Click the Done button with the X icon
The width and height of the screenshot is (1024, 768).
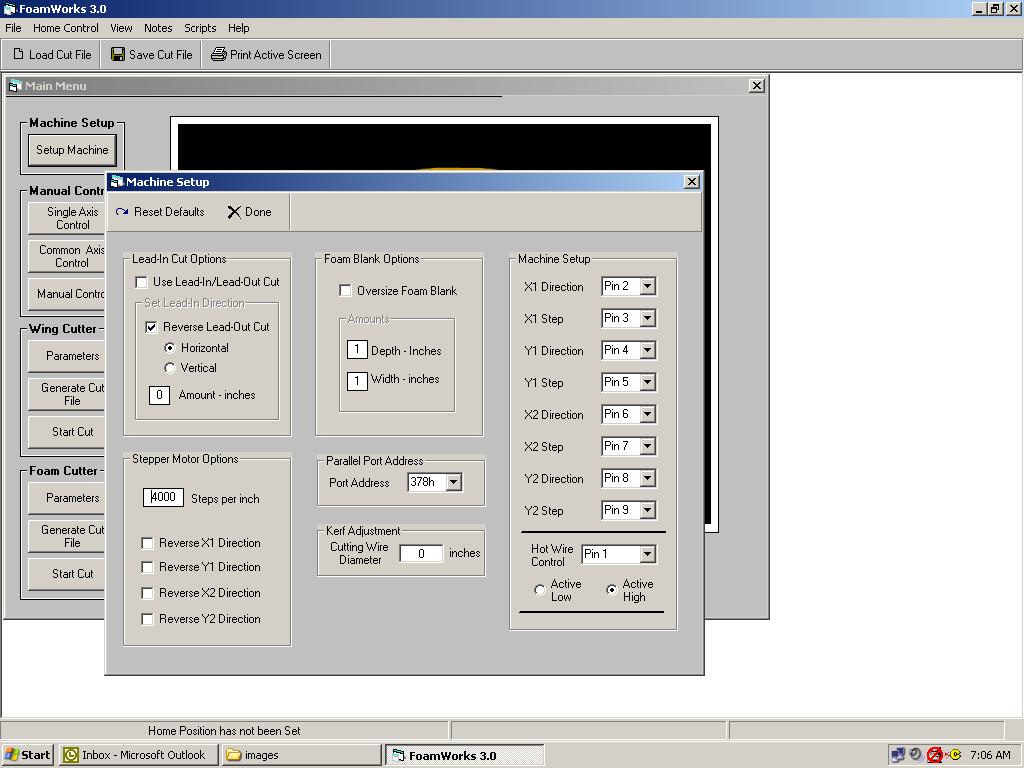pyautogui.click(x=236, y=211)
